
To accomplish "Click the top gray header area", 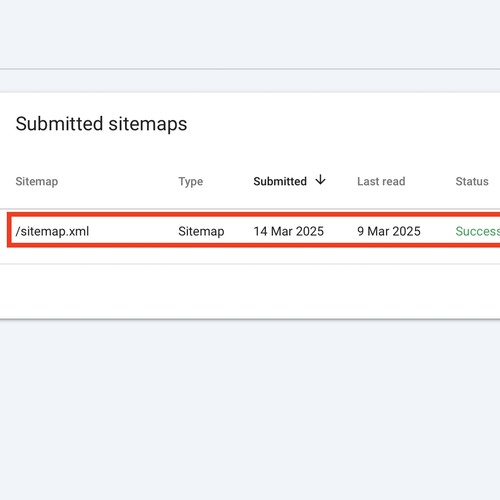I will [x=250, y=34].
